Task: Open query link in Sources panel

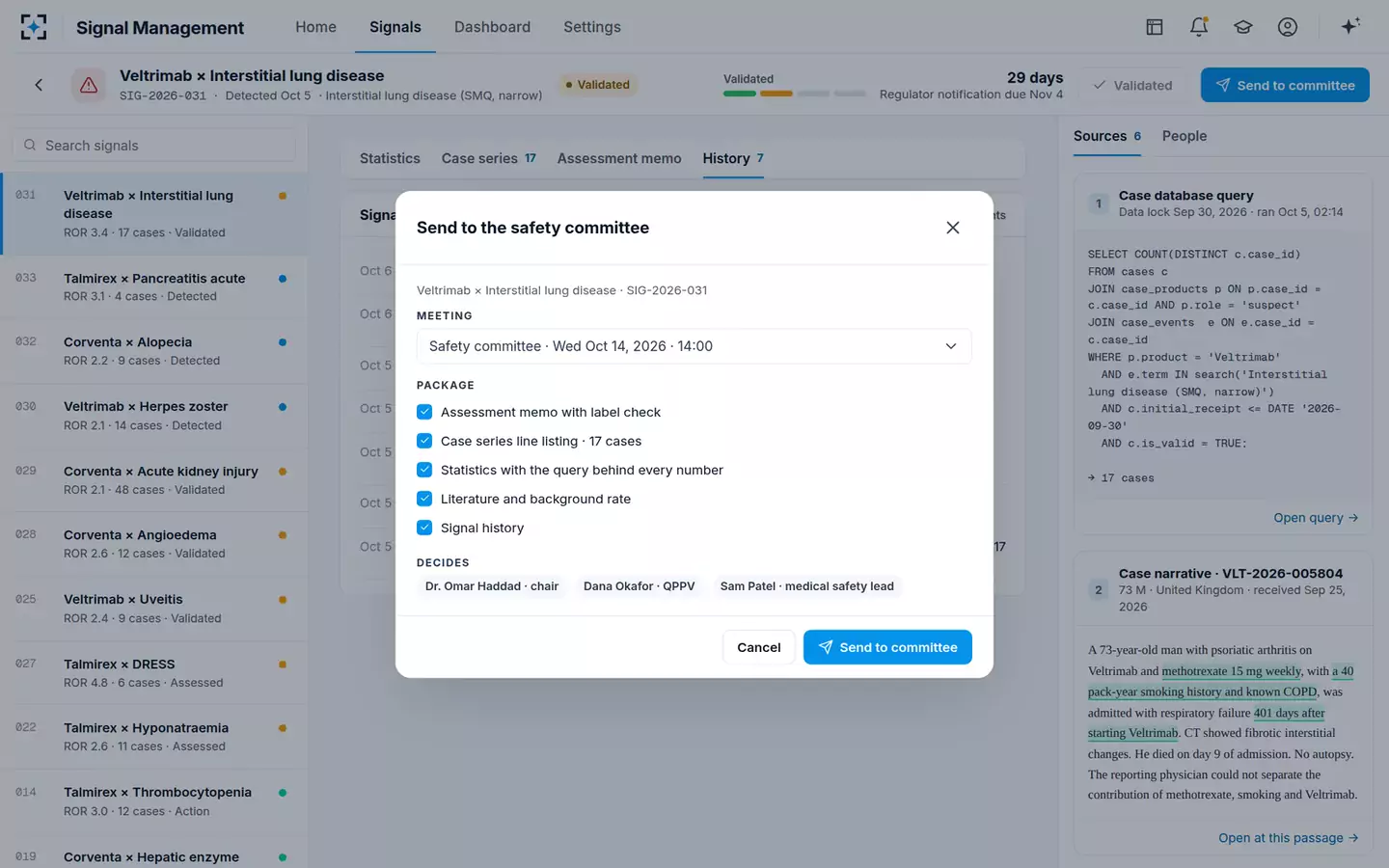Action: coord(1316,518)
